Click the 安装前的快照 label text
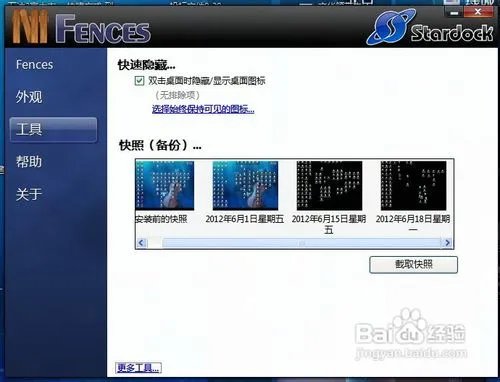Viewport: 500px width, 382px height. (161, 219)
